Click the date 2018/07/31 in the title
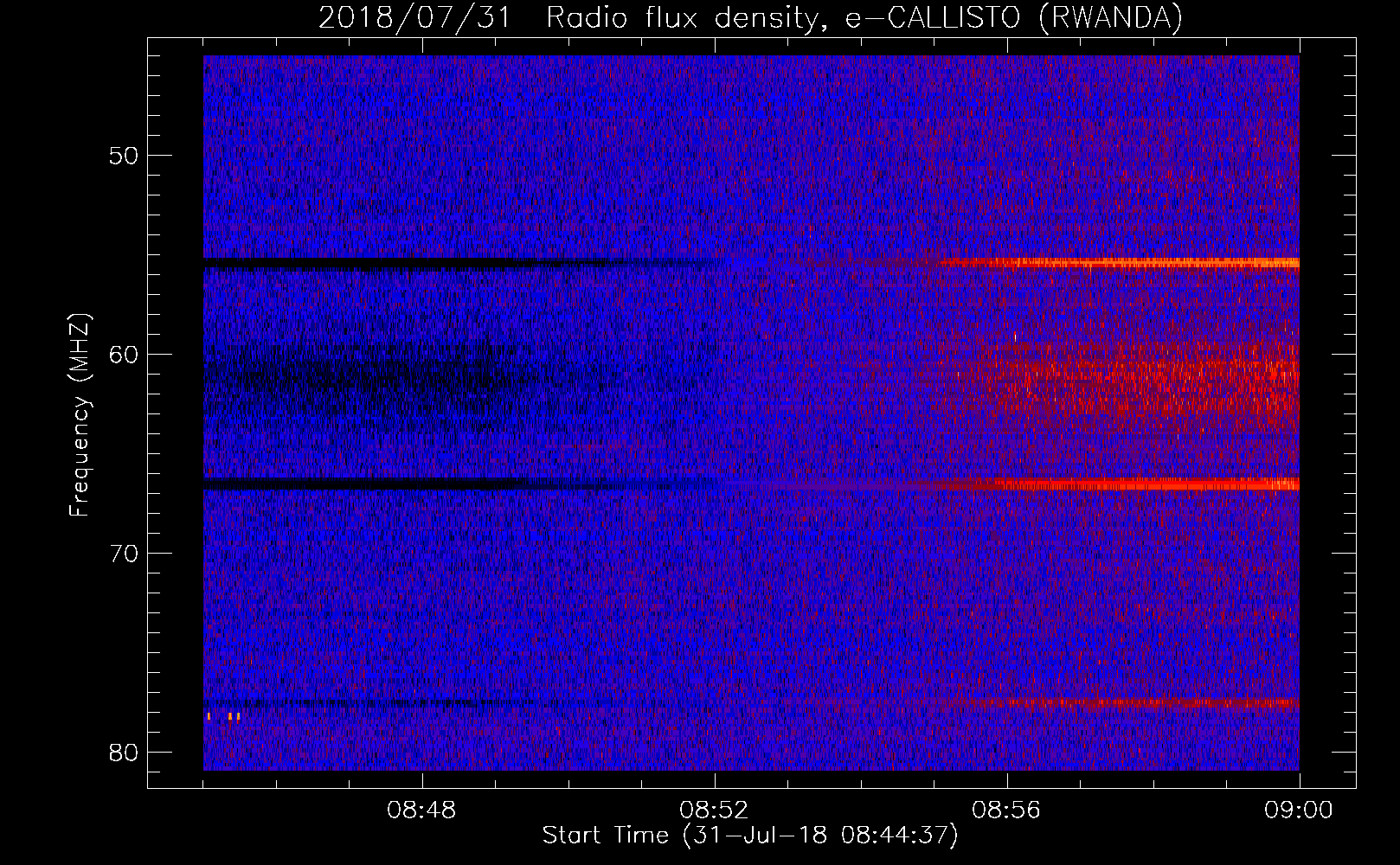 click(414, 17)
